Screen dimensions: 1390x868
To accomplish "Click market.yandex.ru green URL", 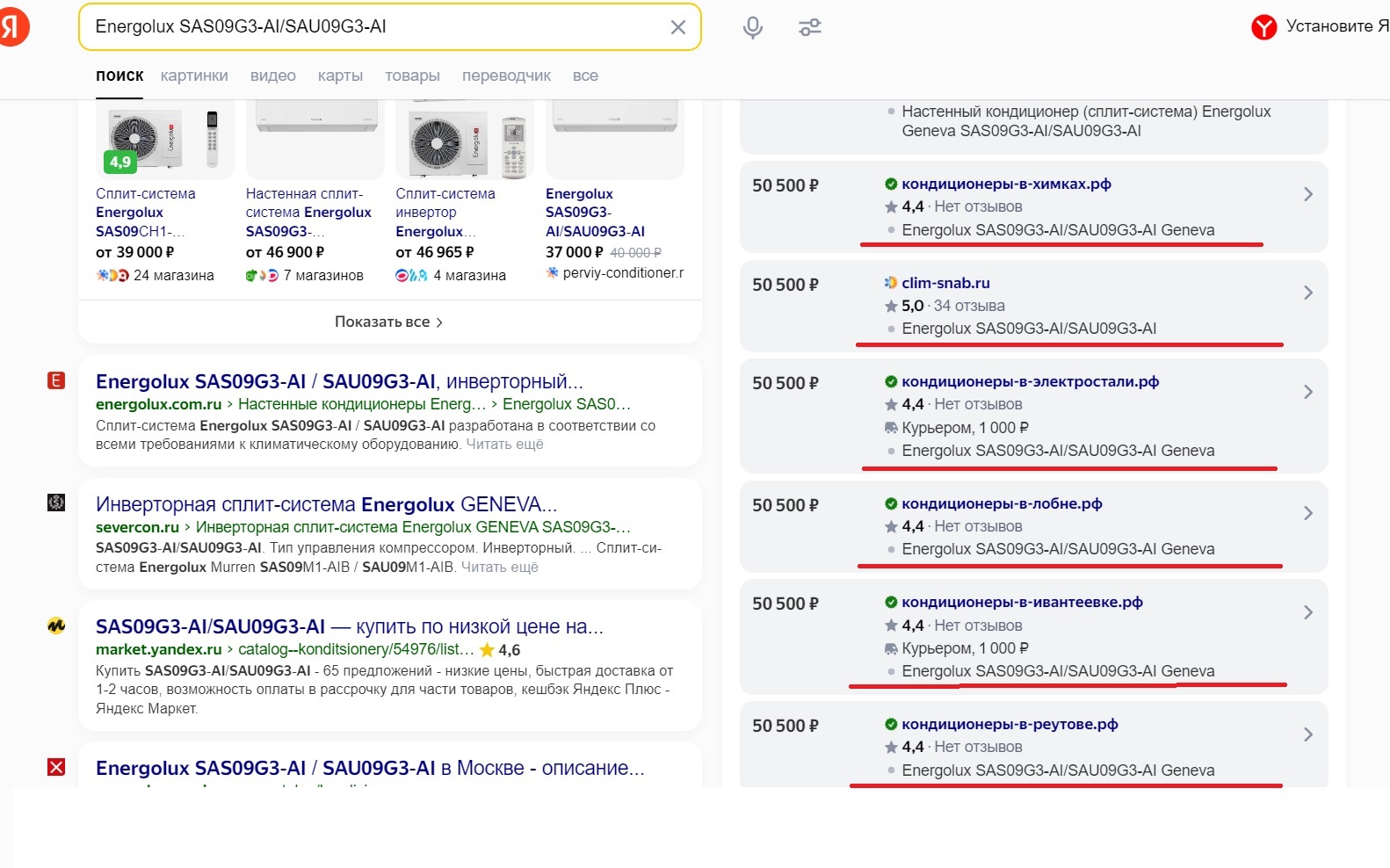I will click(x=158, y=649).
